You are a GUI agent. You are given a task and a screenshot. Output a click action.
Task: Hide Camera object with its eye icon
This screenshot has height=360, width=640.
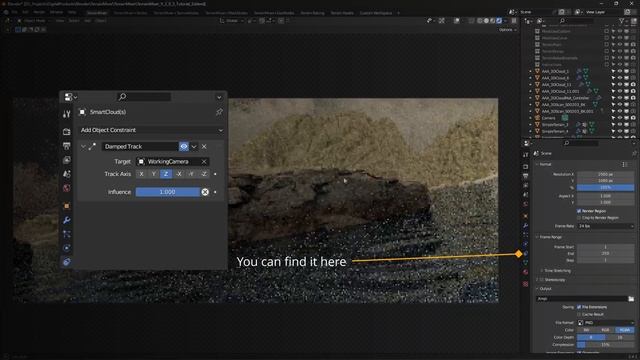pyautogui.click(x=620, y=118)
